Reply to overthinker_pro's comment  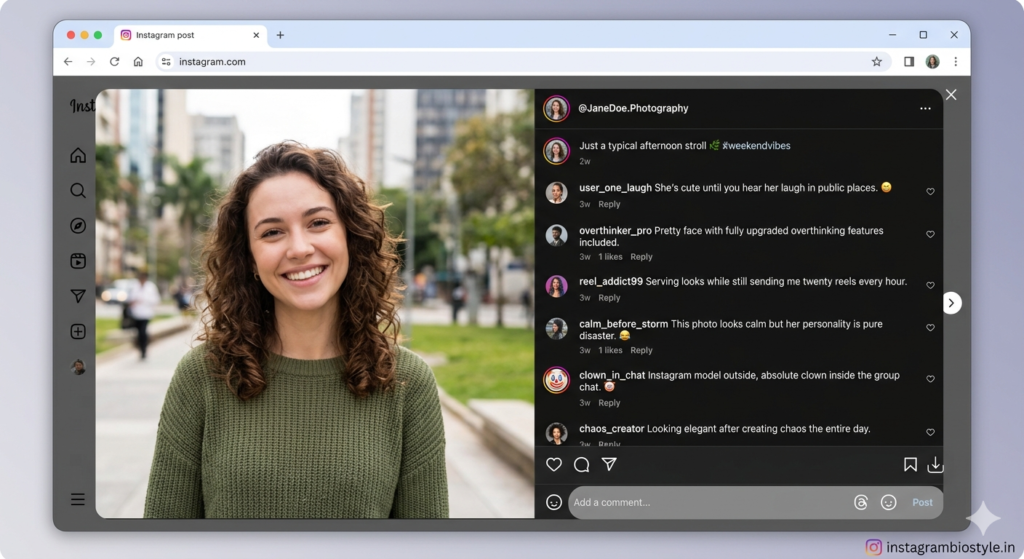pyautogui.click(x=641, y=257)
